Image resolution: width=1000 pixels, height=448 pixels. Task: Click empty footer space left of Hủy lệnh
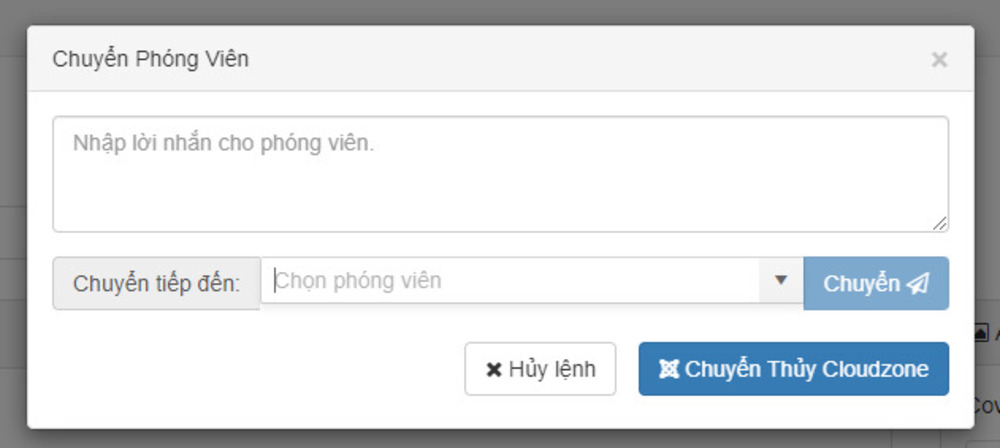click(250, 369)
